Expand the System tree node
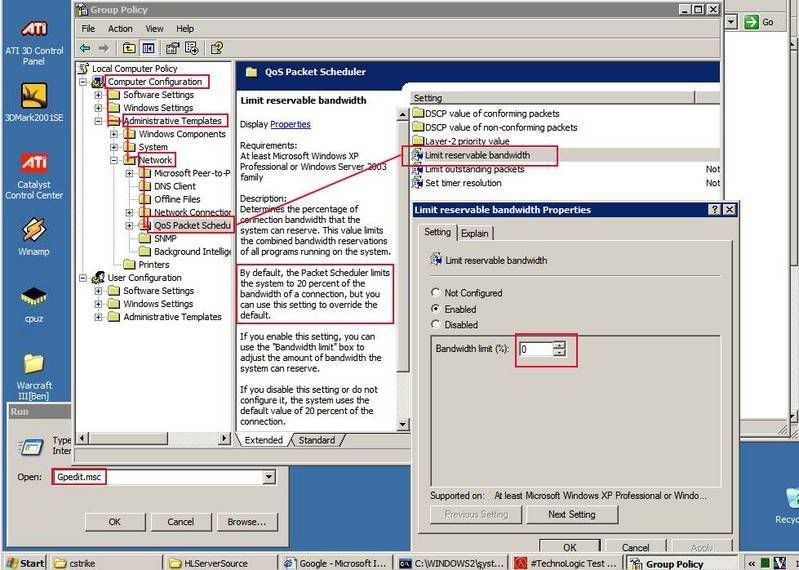The height and width of the screenshot is (570, 799). [114, 147]
